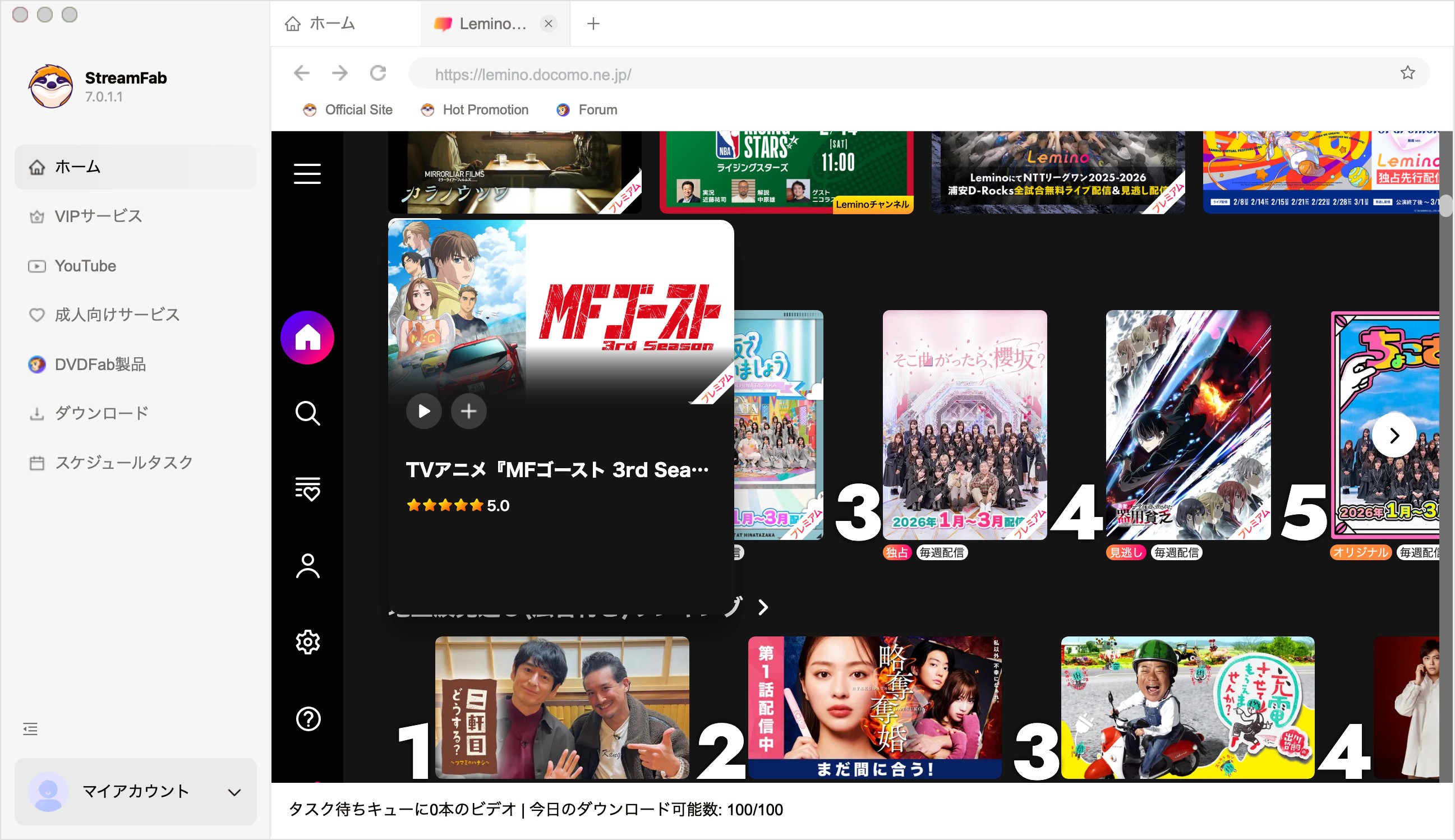Screen dimensions: 1455x840
Task: Open the Lemino settings gear
Action: point(308,641)
